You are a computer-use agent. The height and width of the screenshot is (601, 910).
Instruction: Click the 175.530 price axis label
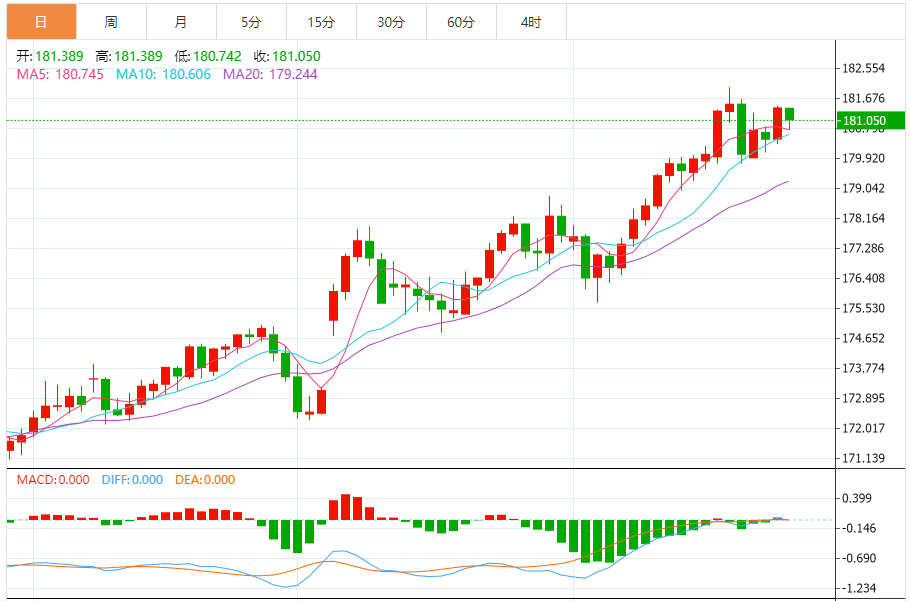[x=864, y=308]
